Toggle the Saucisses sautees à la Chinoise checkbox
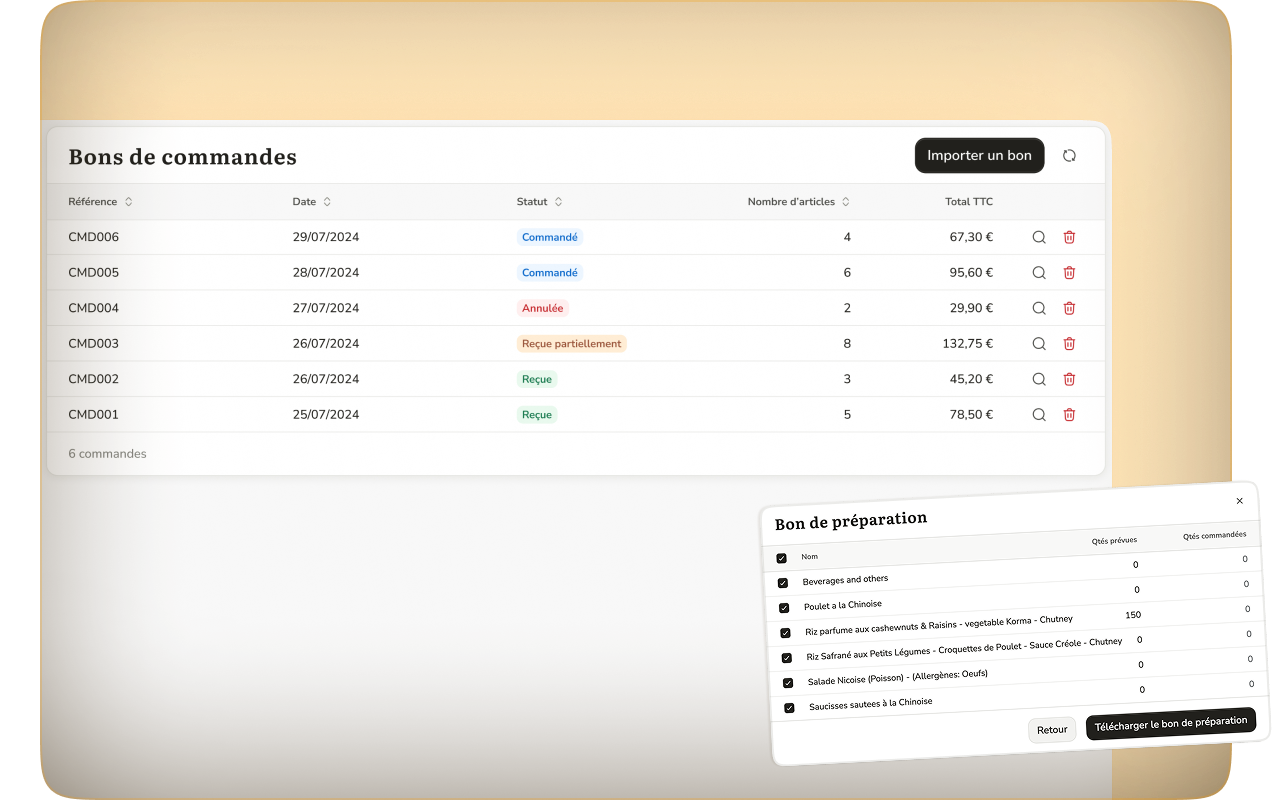The image size is (1272, 800). click(x=789, y=708)
